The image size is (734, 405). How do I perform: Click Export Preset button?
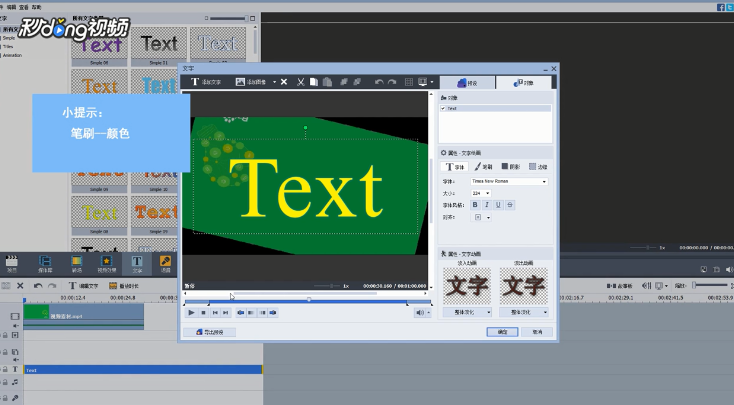[x=209, y=332]
